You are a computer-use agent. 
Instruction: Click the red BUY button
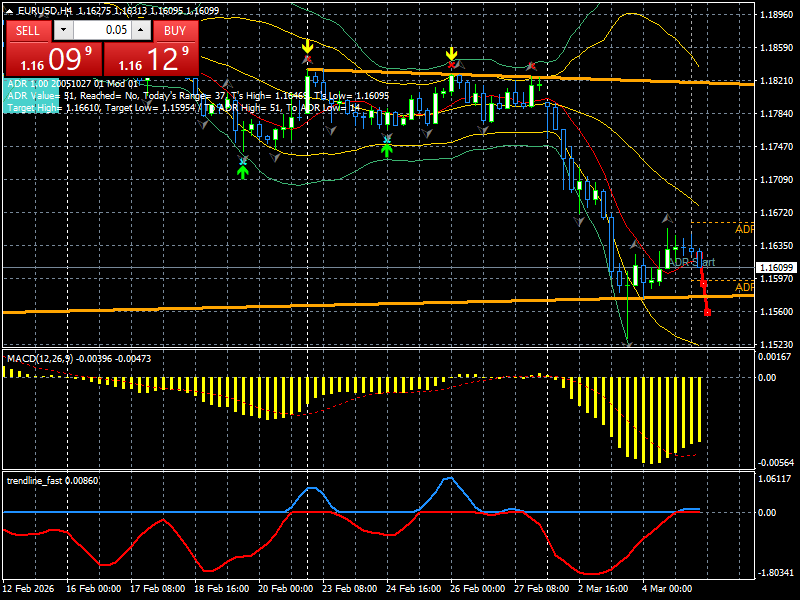tap(175, 31)
